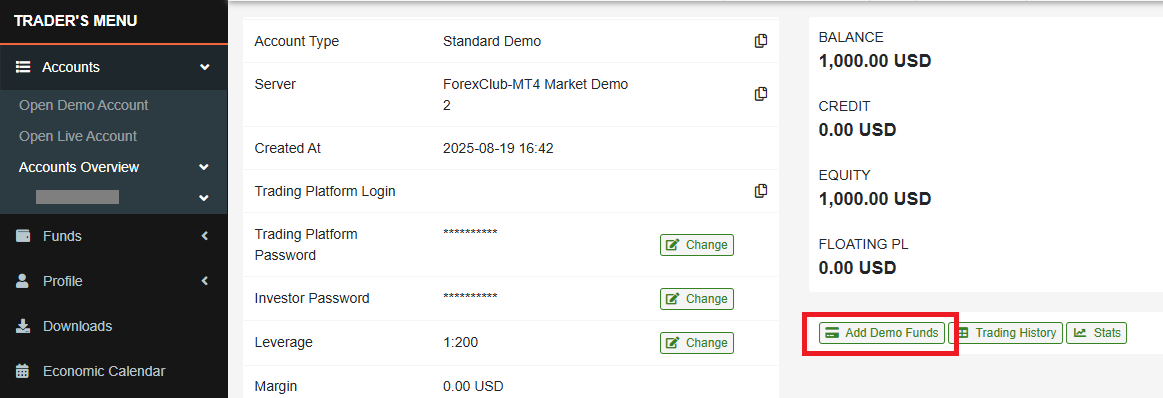The width and height of the screenshot is (1163, 398).
Task: Open Demo Account from the menu
Action: (84, 105)
